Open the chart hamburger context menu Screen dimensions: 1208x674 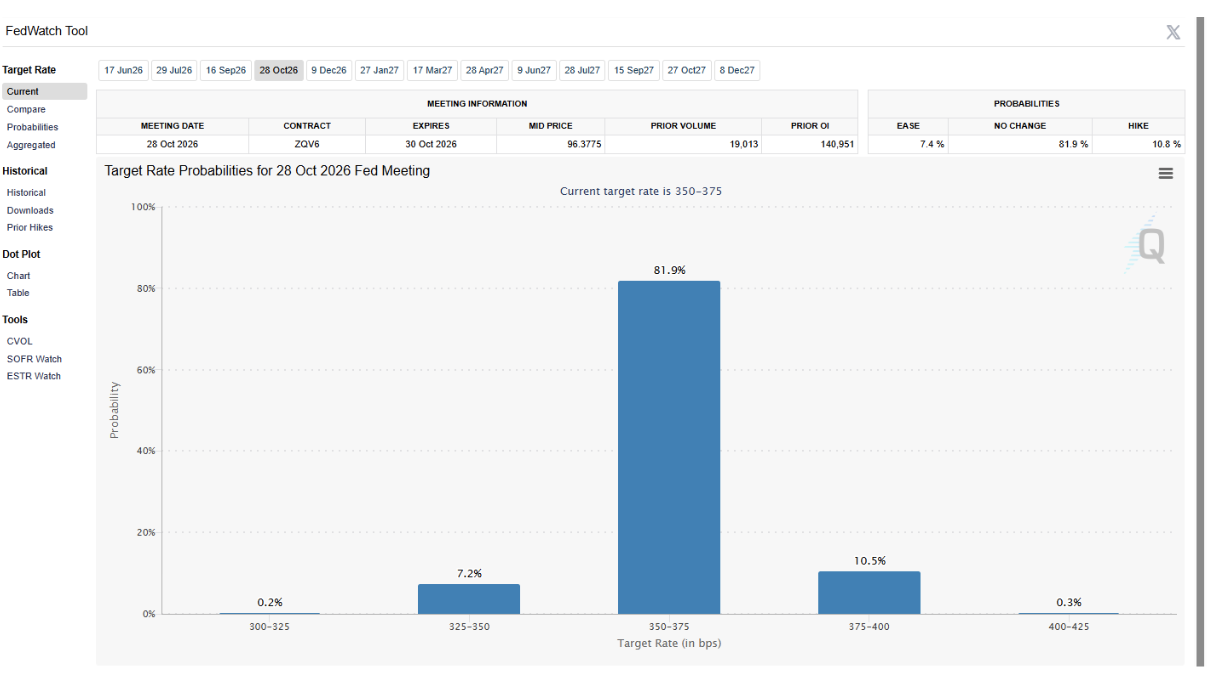[1165, 173]
